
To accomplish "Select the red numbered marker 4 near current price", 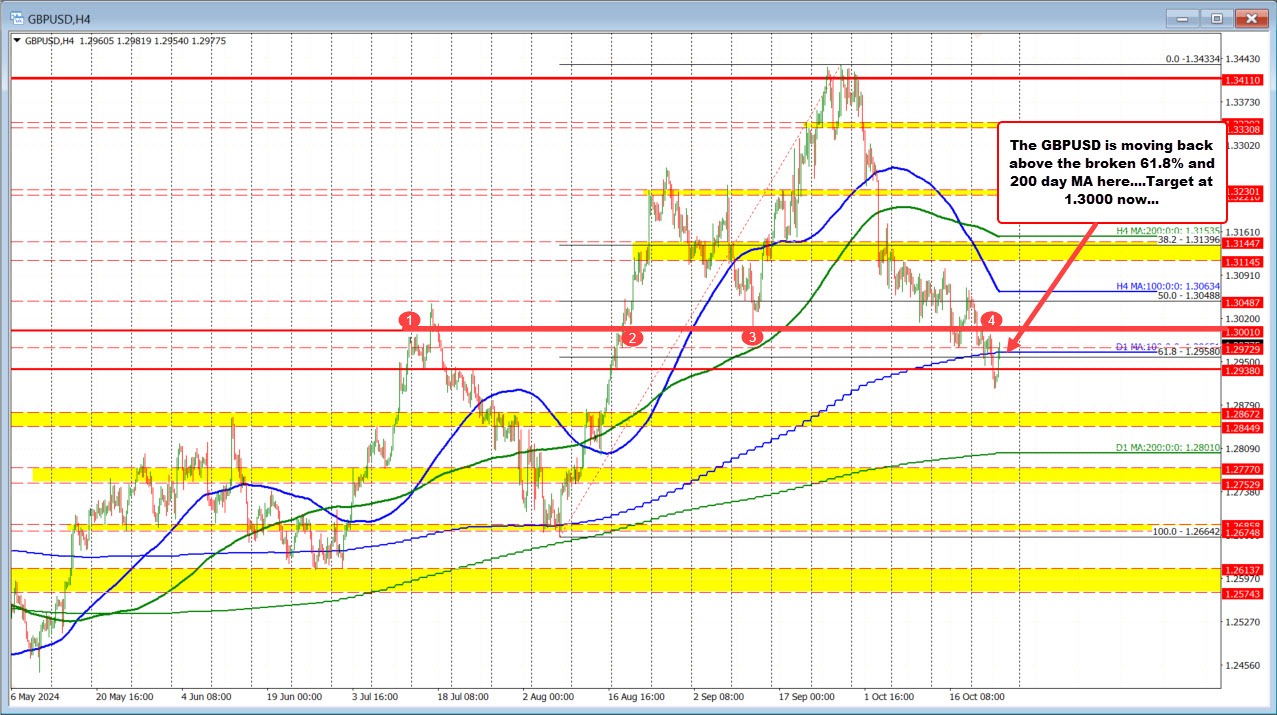I will point(992,321).
